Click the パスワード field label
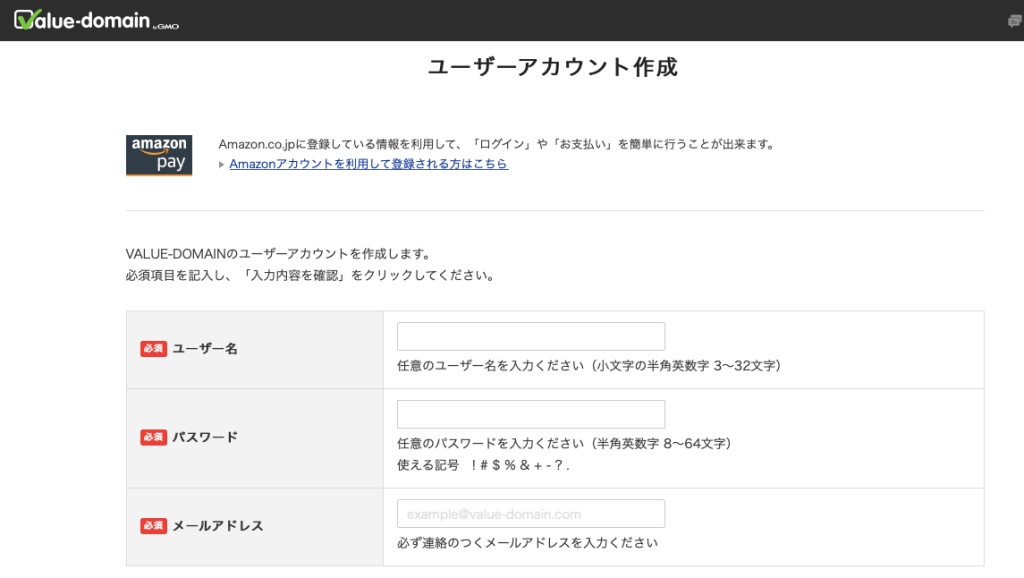Screen dimensions: 1024x578 205,437
